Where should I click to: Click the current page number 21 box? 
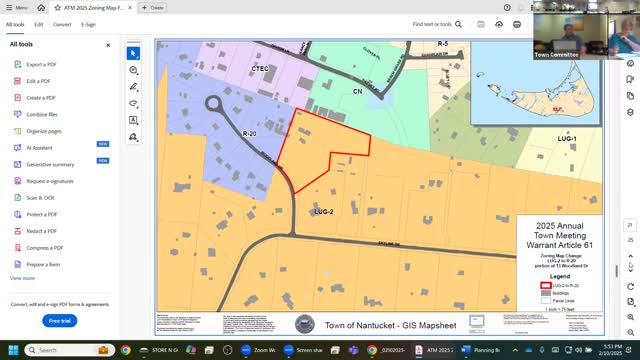click(630, 225)
